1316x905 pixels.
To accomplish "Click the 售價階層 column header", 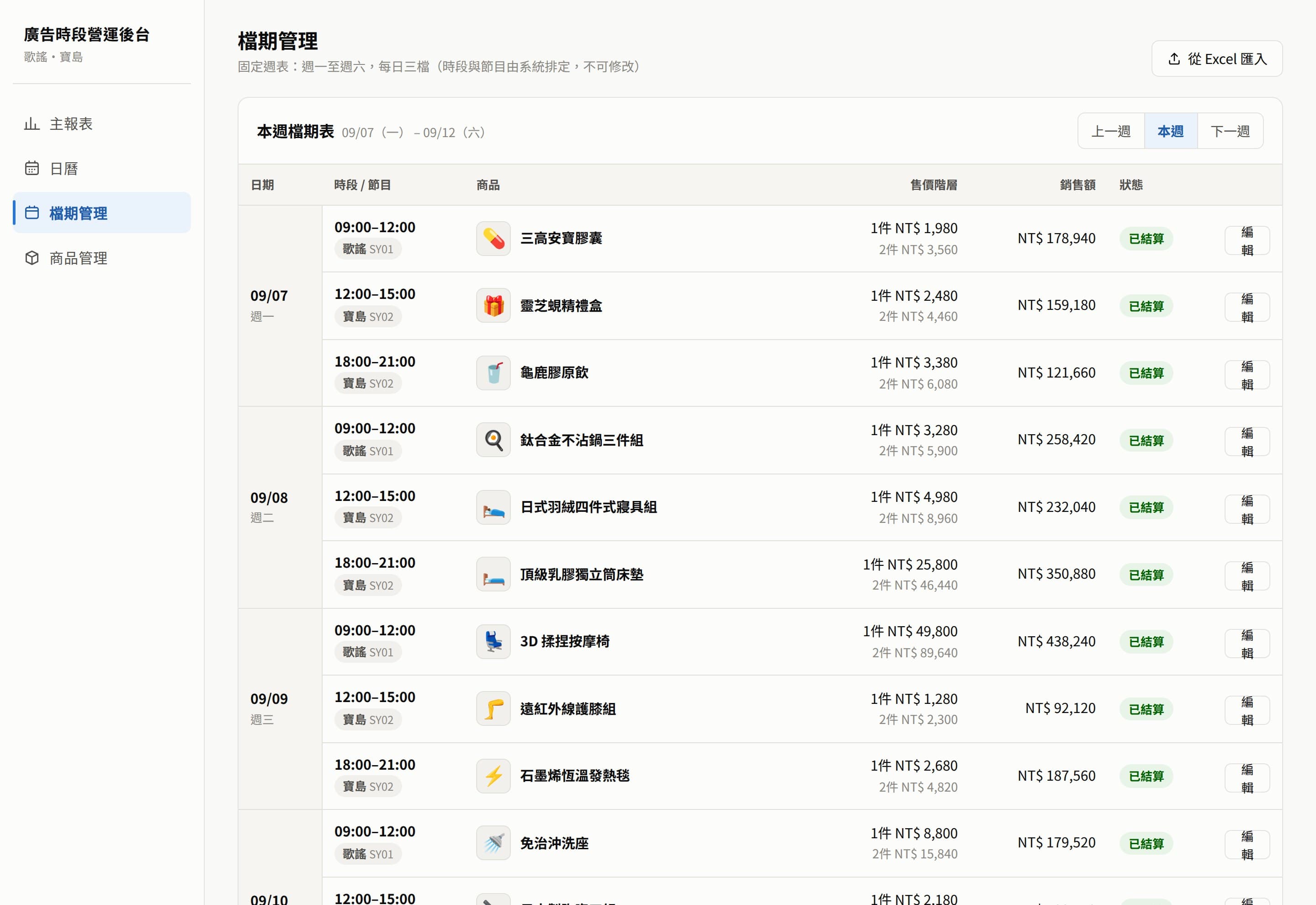I will [934, 185].
